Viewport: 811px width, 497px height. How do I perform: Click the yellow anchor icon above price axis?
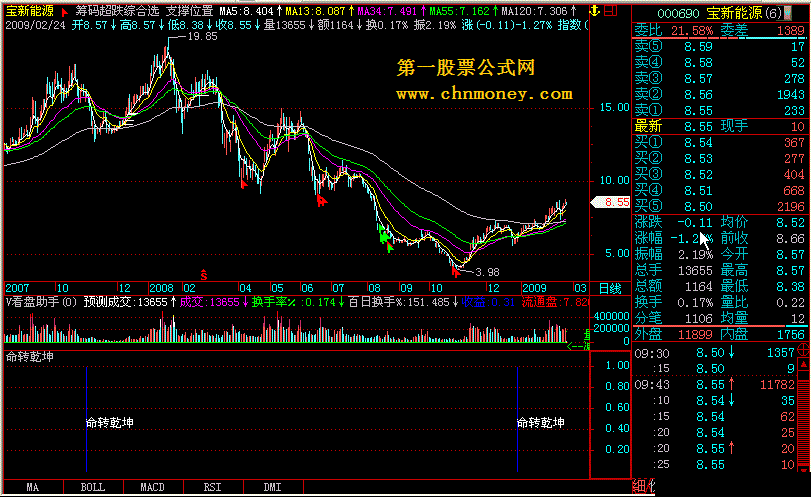(x=595, y=10)
